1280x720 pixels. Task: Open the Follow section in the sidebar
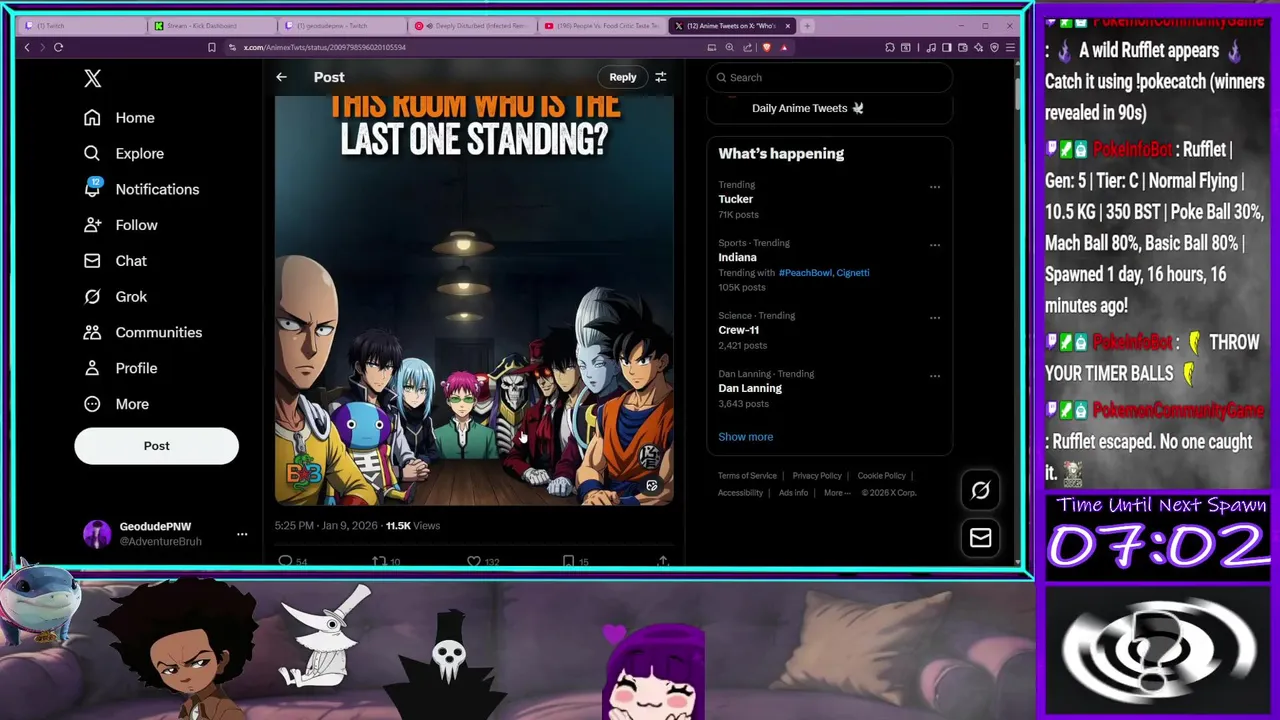click(120, 225)
